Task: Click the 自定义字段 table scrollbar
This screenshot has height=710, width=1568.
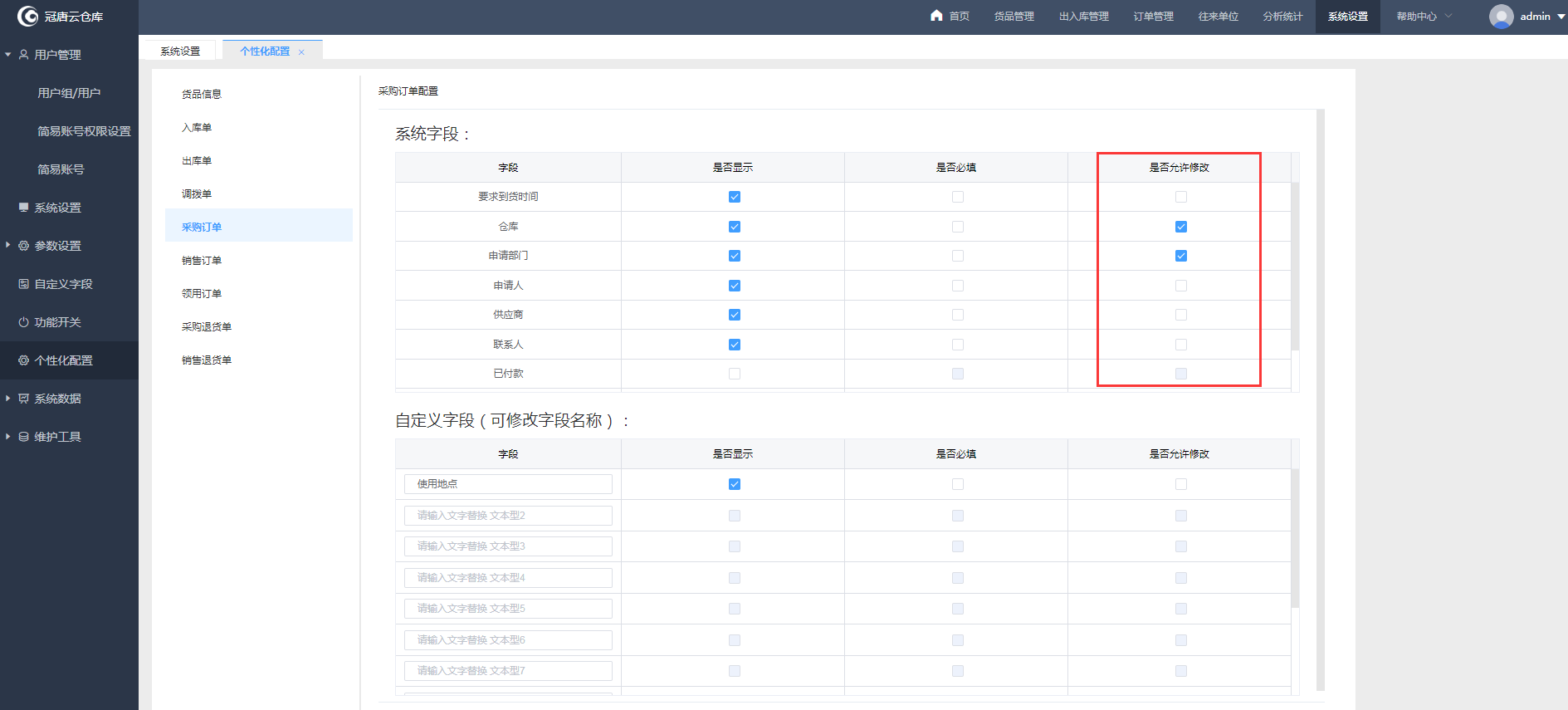Action: [1295, 538]
